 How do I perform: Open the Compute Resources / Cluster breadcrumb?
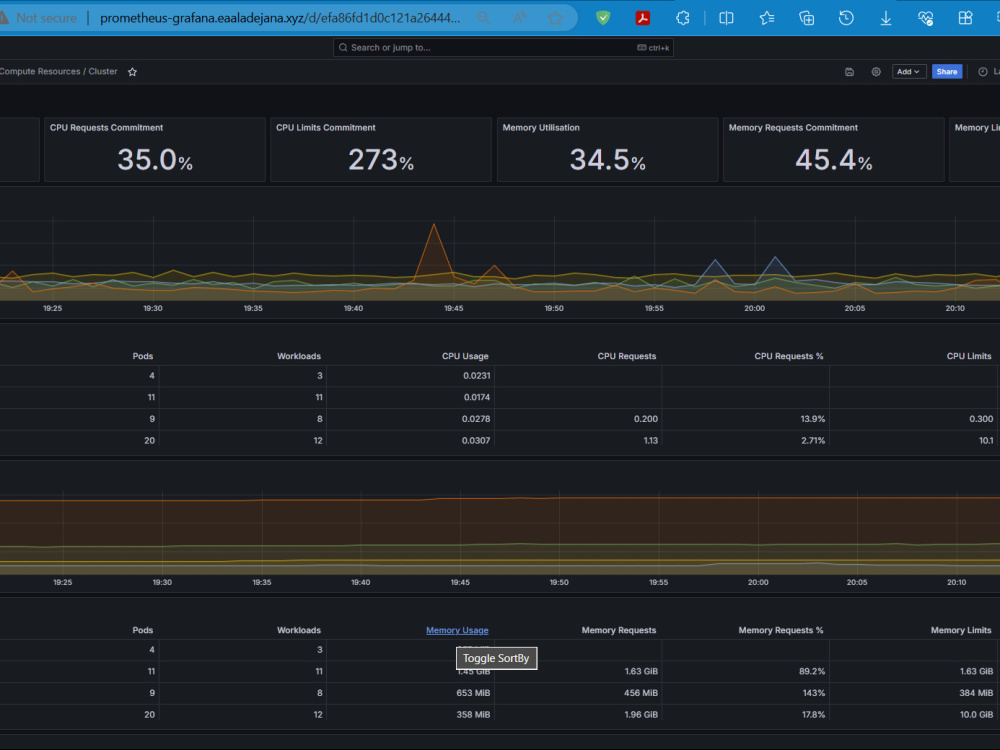click(59, 71)
